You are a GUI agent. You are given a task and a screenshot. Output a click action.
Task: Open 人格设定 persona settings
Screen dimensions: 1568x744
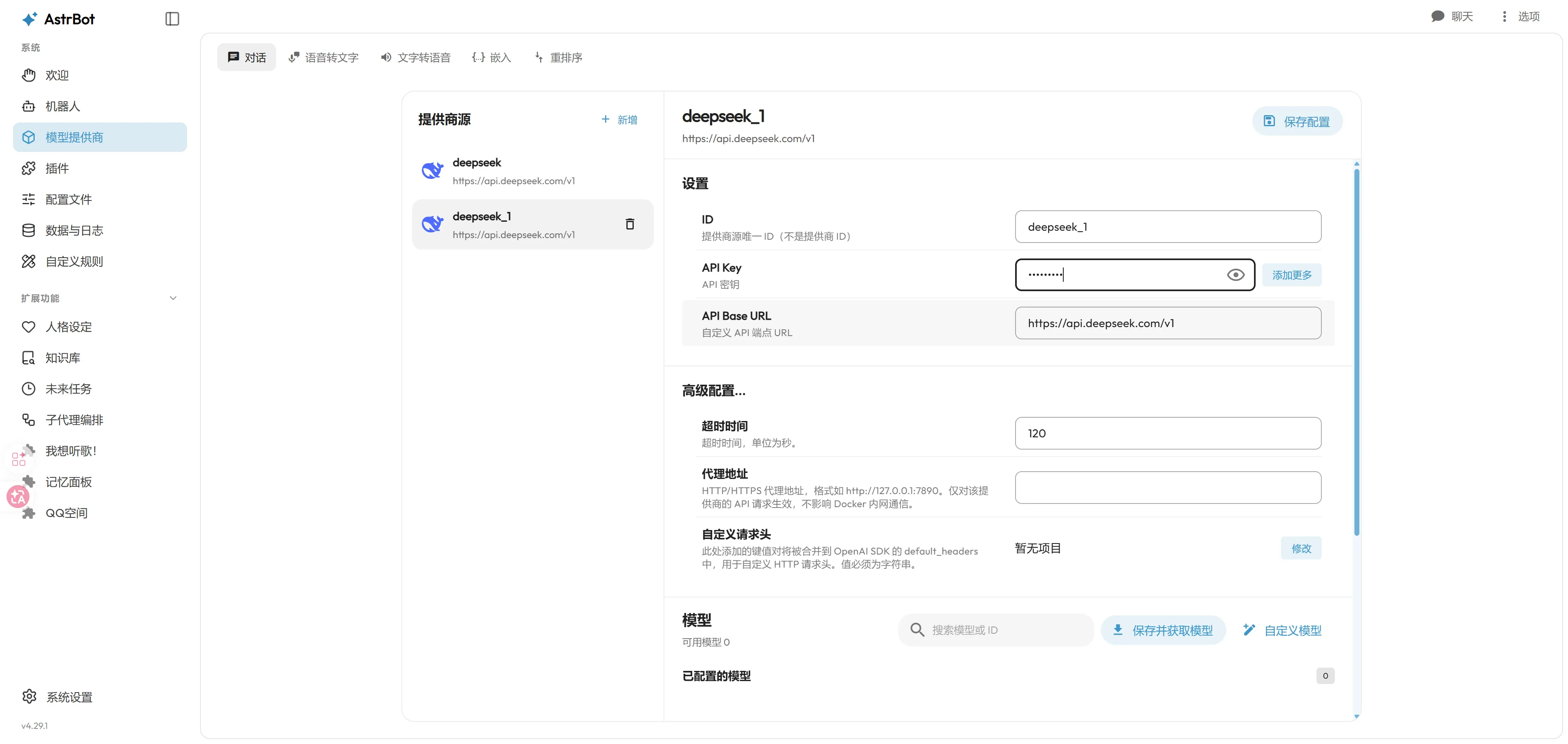pyautogui.click(x=100, y=327)
